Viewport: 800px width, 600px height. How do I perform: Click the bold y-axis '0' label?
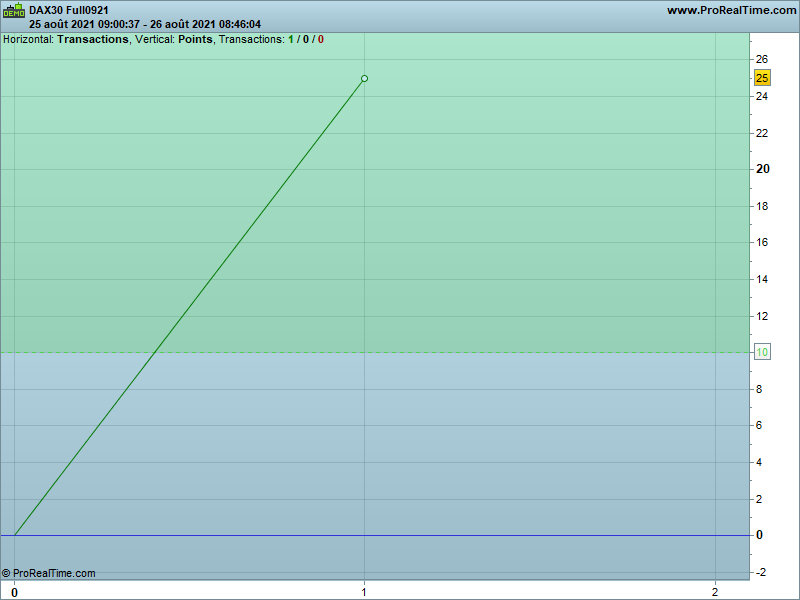coord(760,535)
